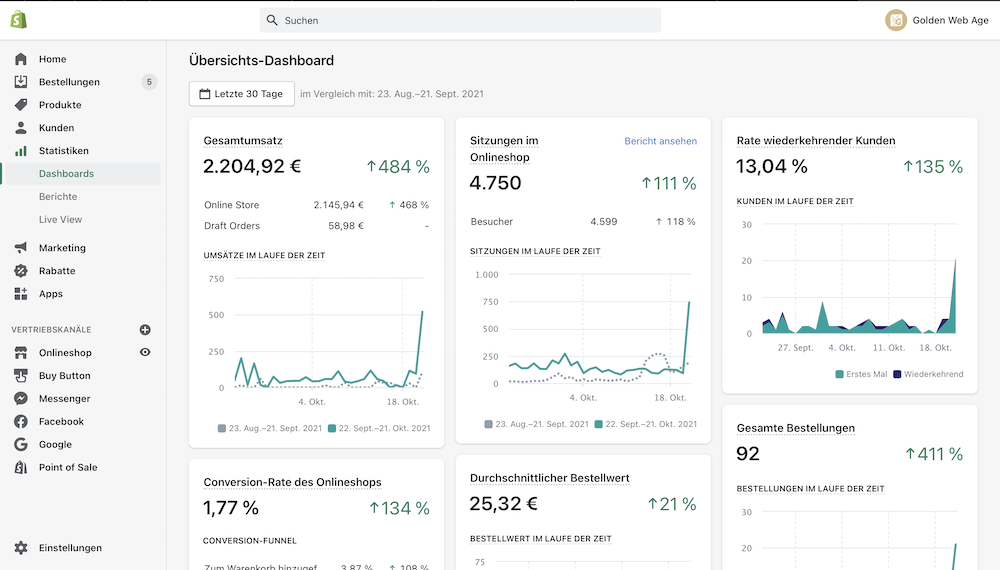Click the Apps grid icon

(x=21, y=293)
